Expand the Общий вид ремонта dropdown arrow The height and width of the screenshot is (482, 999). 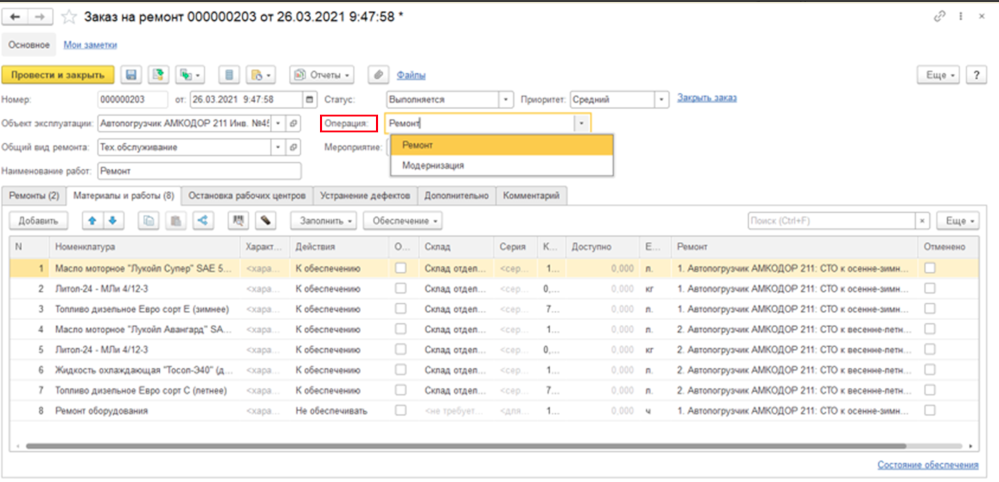click(x=279, y=147)
